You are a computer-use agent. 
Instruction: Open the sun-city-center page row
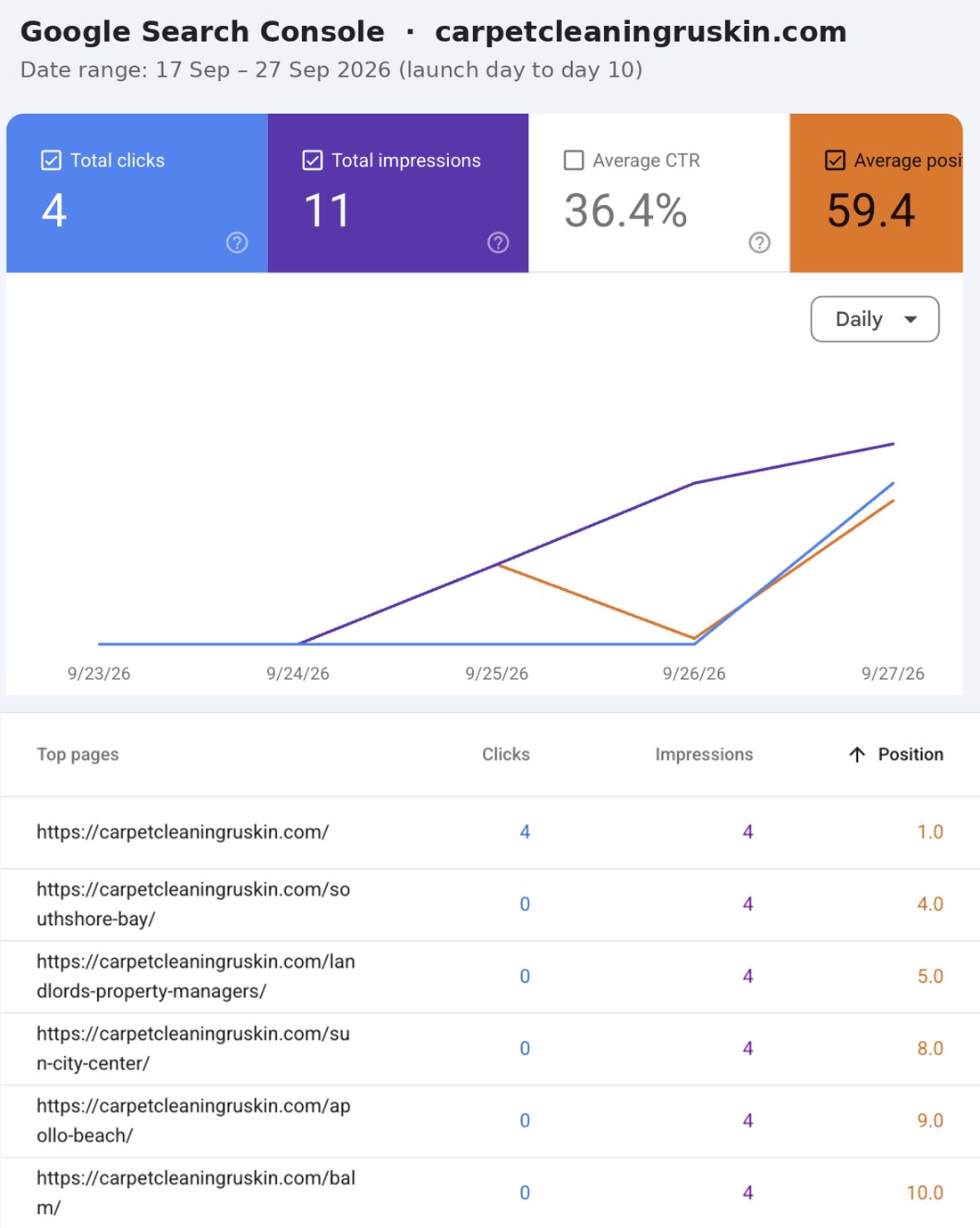(193, 1049)
